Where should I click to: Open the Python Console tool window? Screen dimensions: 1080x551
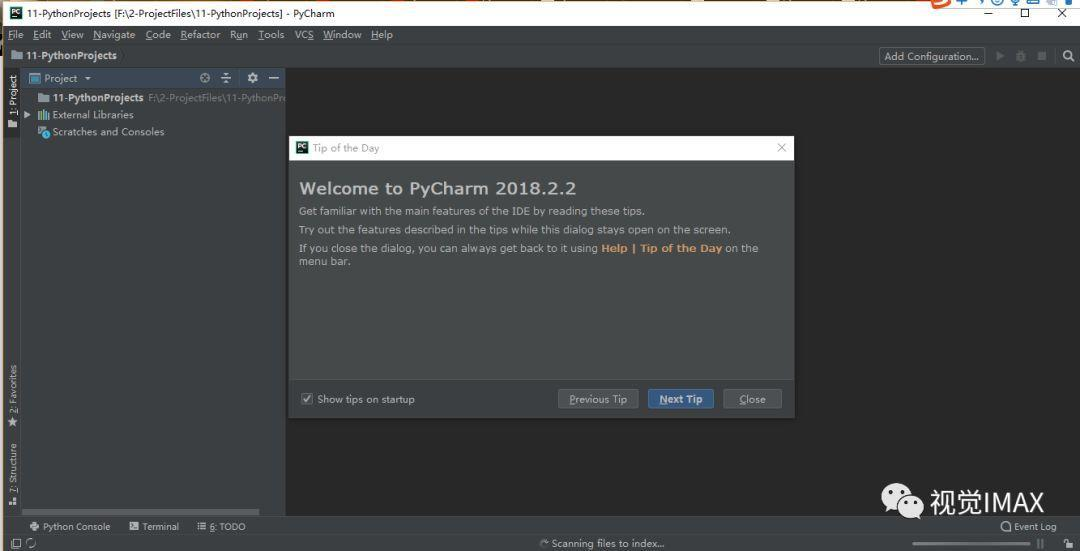click(70, 527)
